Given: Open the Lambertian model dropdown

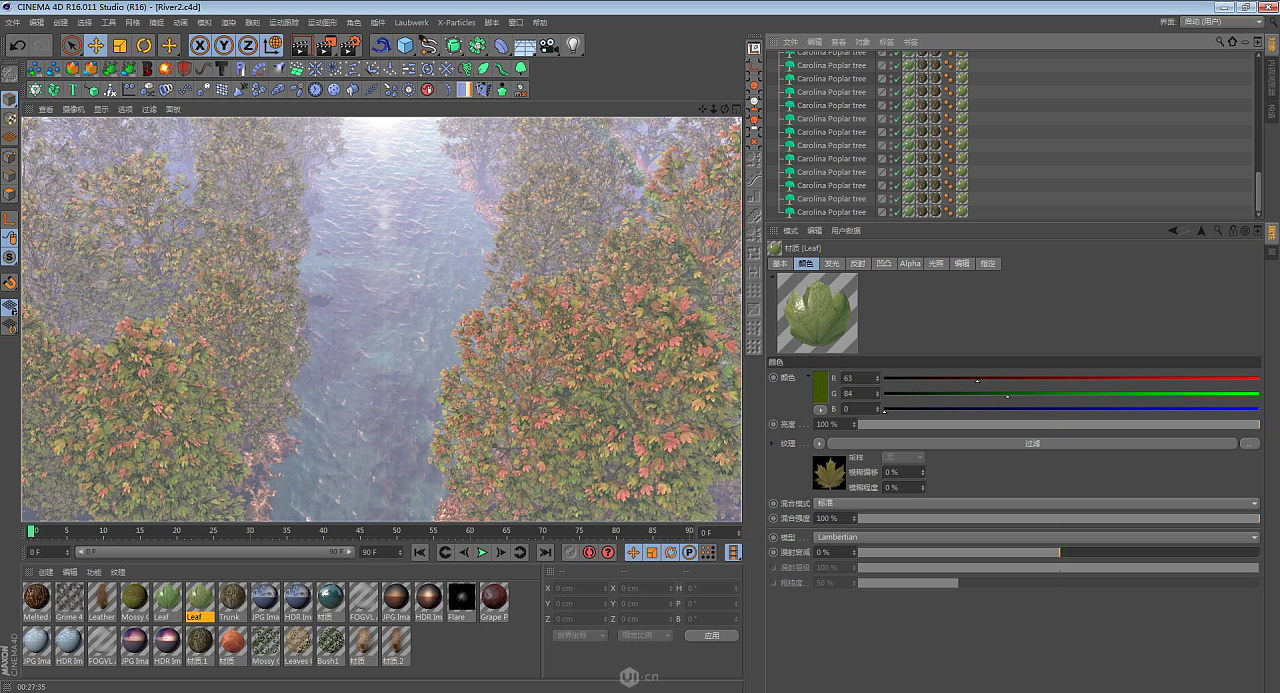Looking at the screenshot, I should (x=1036, y=537).
